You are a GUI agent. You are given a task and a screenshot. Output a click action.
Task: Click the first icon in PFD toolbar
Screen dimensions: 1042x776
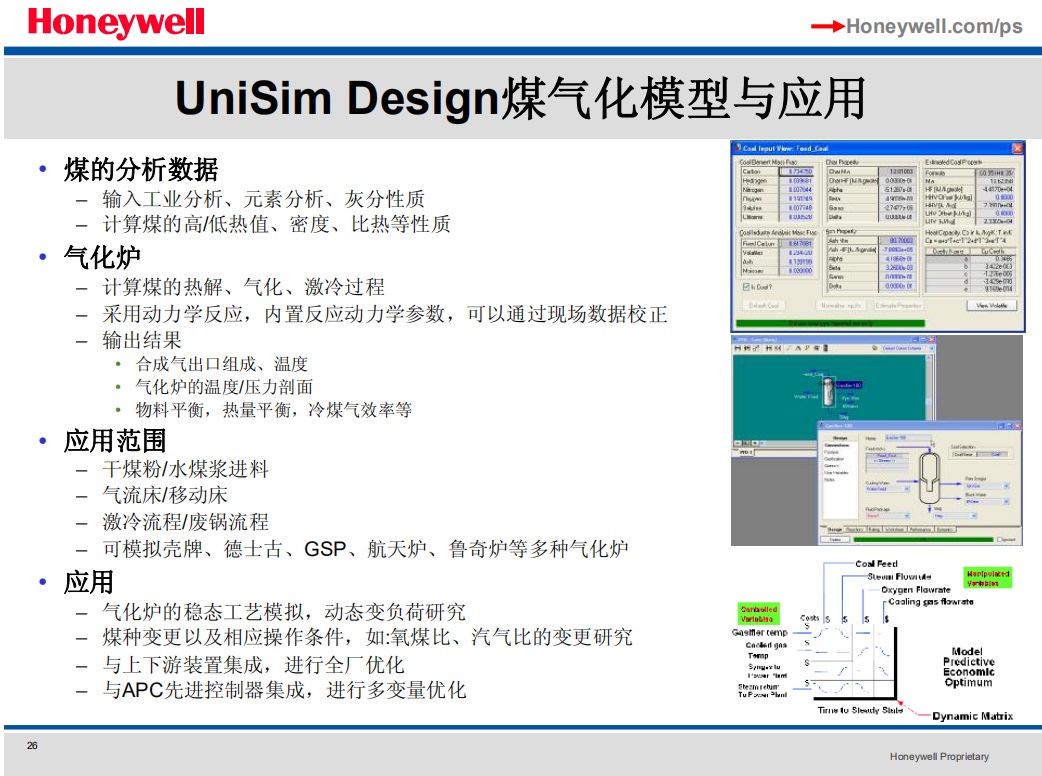click(737, 348)
